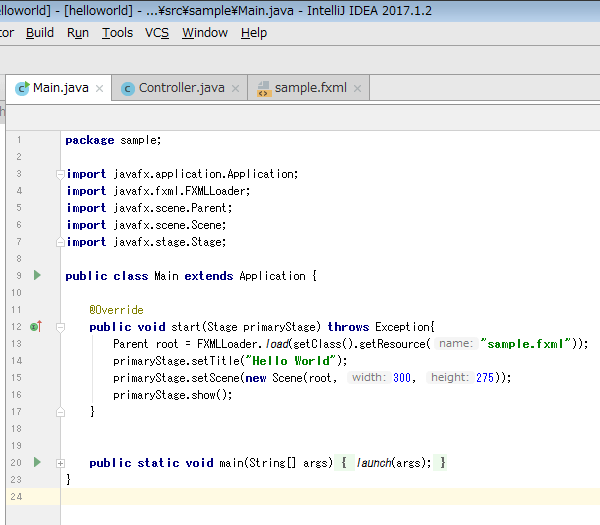Click the Main.java class file icon
600x525 pixels.
pos(22,88)
